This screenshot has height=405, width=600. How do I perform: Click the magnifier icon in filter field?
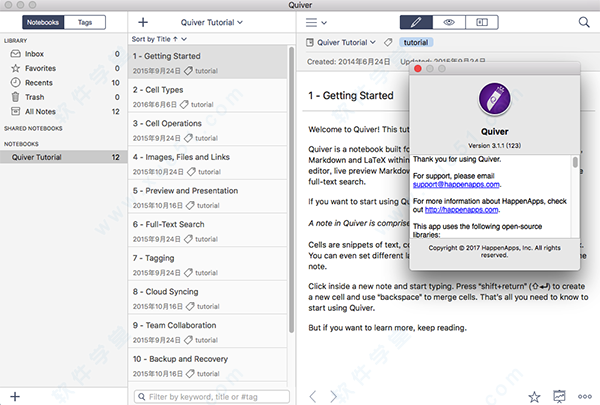[x=142, y=397]
